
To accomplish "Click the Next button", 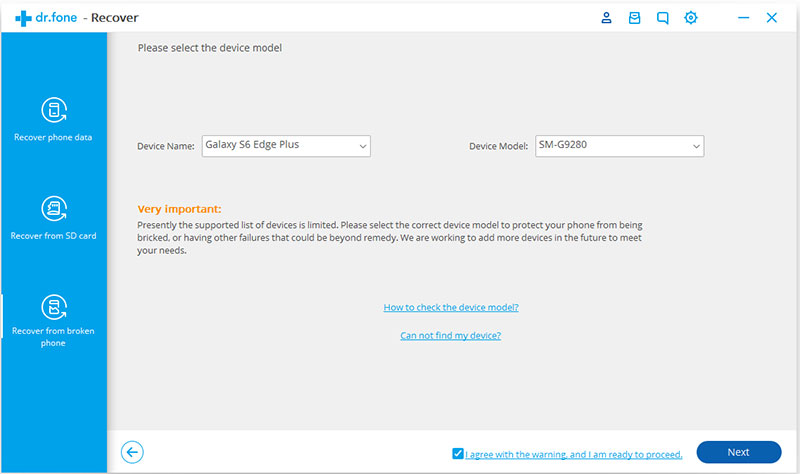I will [x=738, y=452].
